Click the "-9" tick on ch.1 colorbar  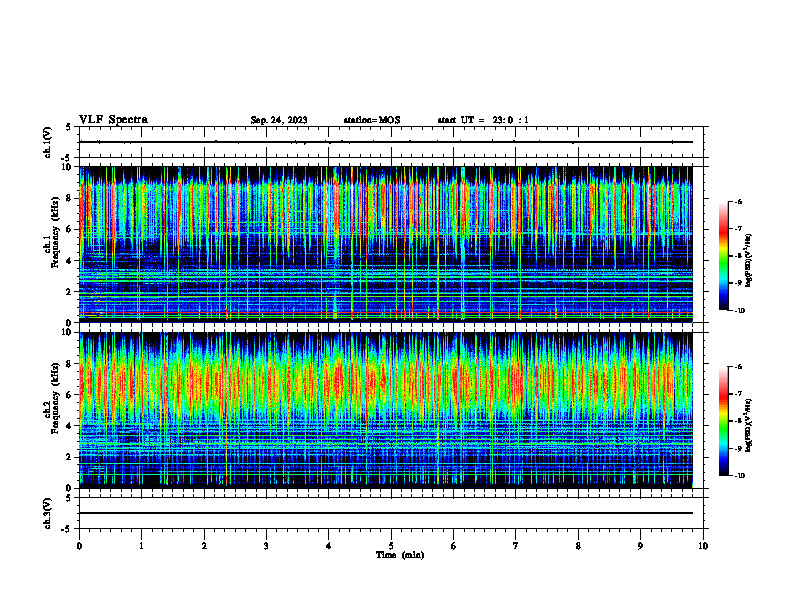[x=738, y=283]
